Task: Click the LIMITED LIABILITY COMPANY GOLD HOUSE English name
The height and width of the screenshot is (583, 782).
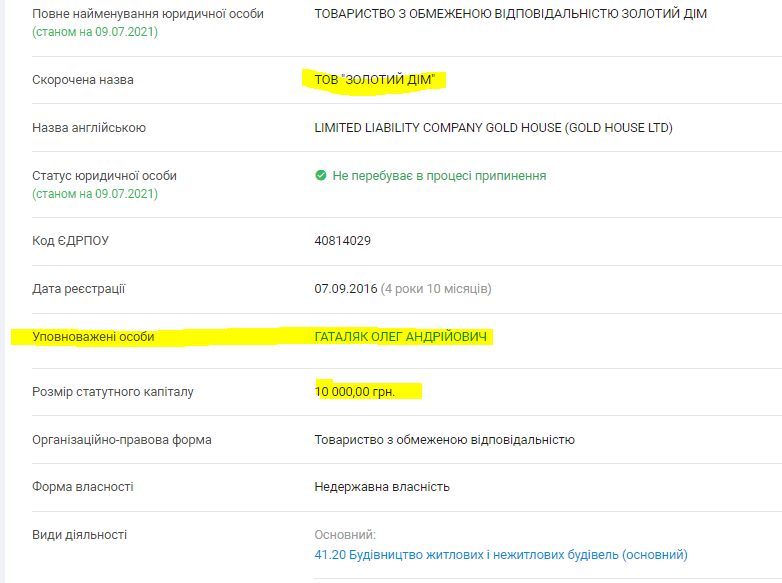Action: point(493,128)
